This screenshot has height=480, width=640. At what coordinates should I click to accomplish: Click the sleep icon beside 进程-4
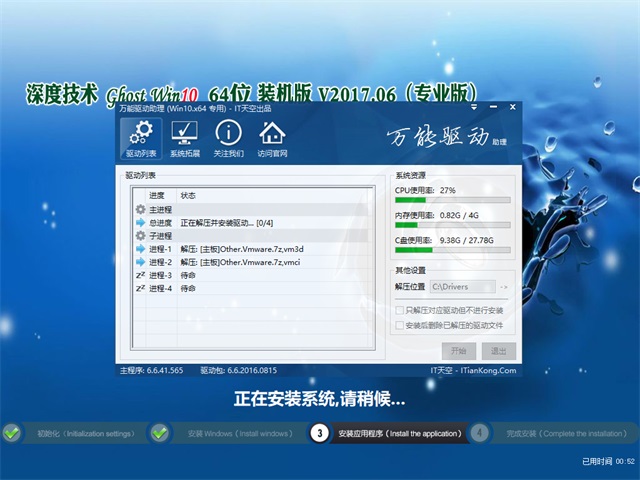[140, 288]
